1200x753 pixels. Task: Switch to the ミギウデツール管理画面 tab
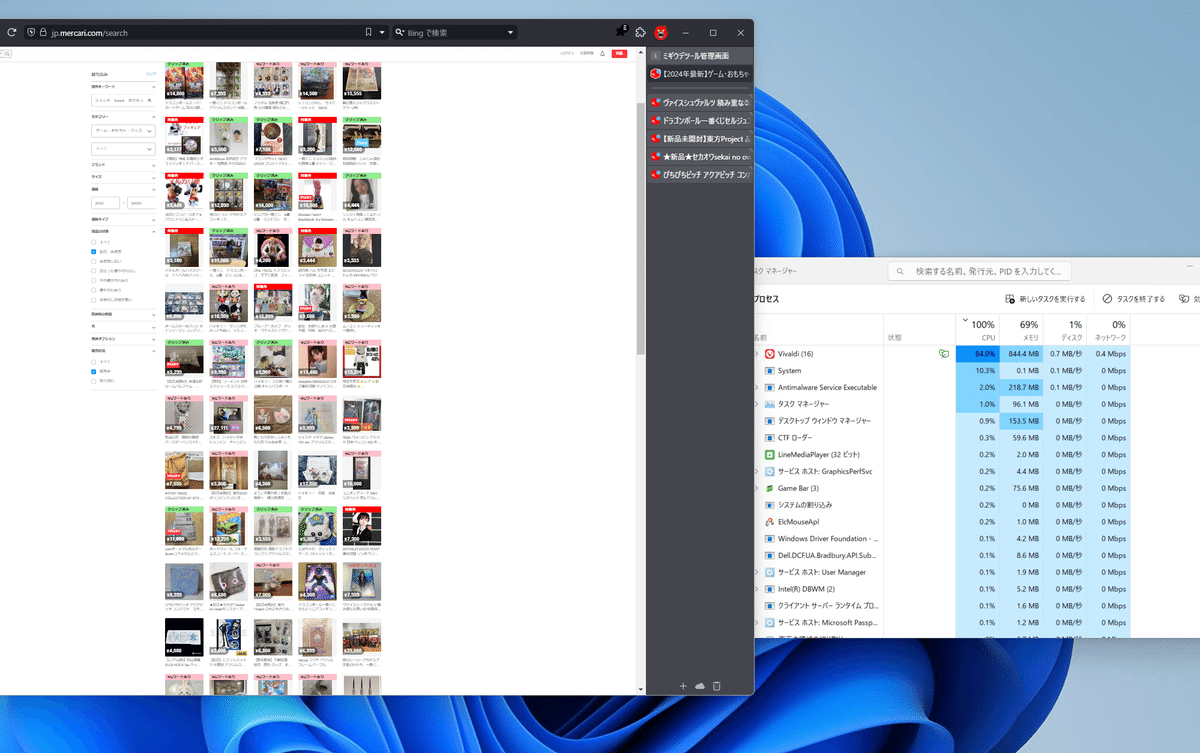(699, 56)
